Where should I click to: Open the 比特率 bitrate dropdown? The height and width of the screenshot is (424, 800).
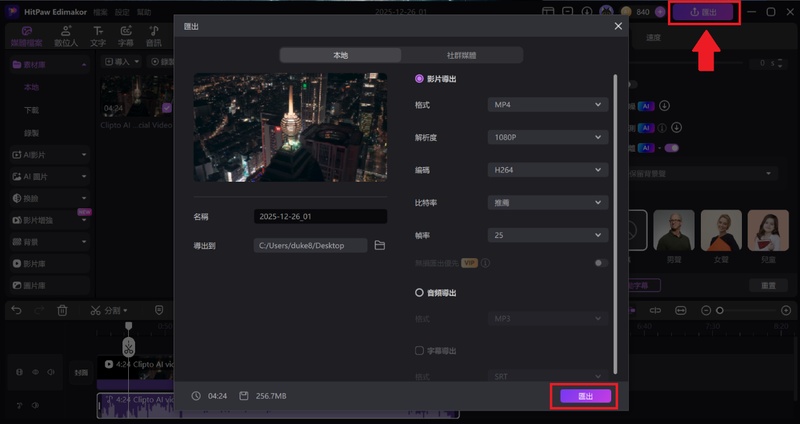click(x=548, y=203)
